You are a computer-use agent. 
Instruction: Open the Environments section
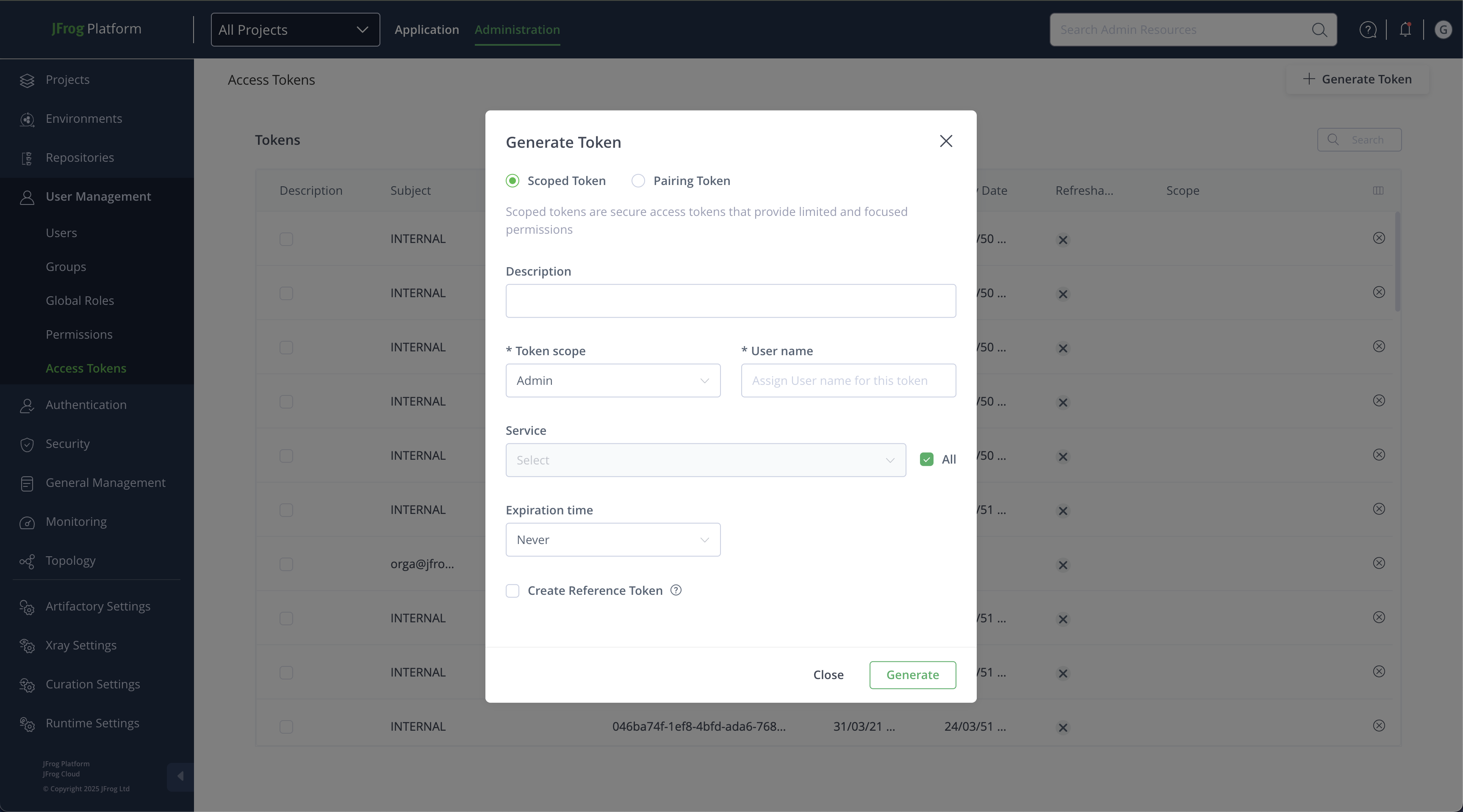coord(84,118)
